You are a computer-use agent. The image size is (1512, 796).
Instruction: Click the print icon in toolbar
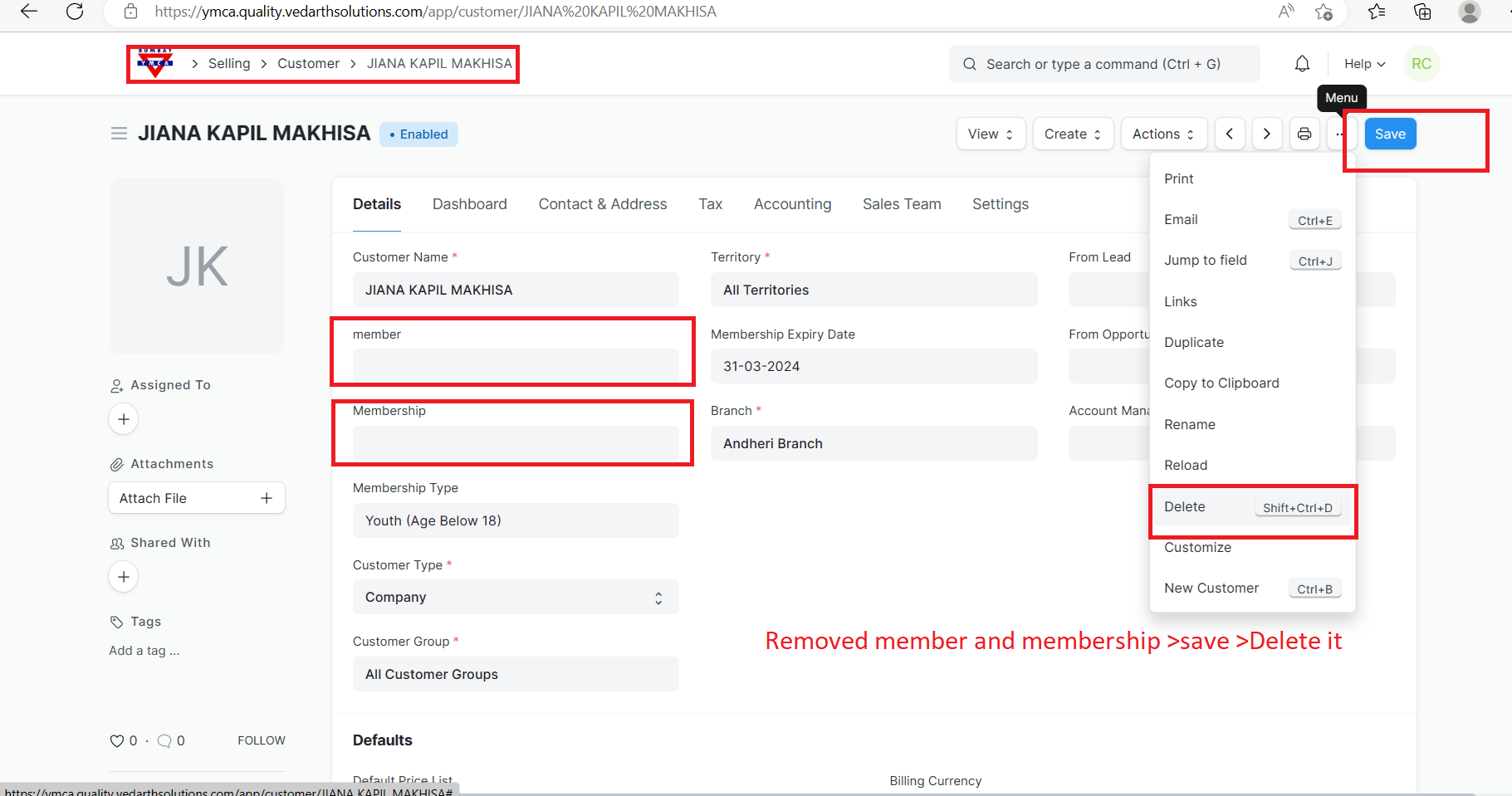pyautogui.click(x=1304, y=134)
